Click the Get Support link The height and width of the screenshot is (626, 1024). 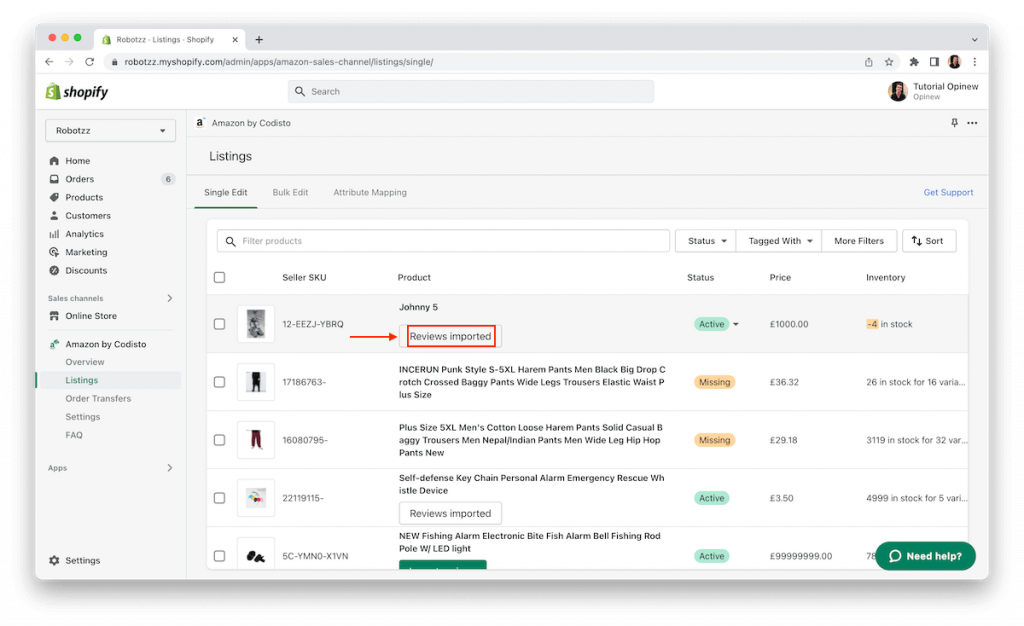point(948,193)
